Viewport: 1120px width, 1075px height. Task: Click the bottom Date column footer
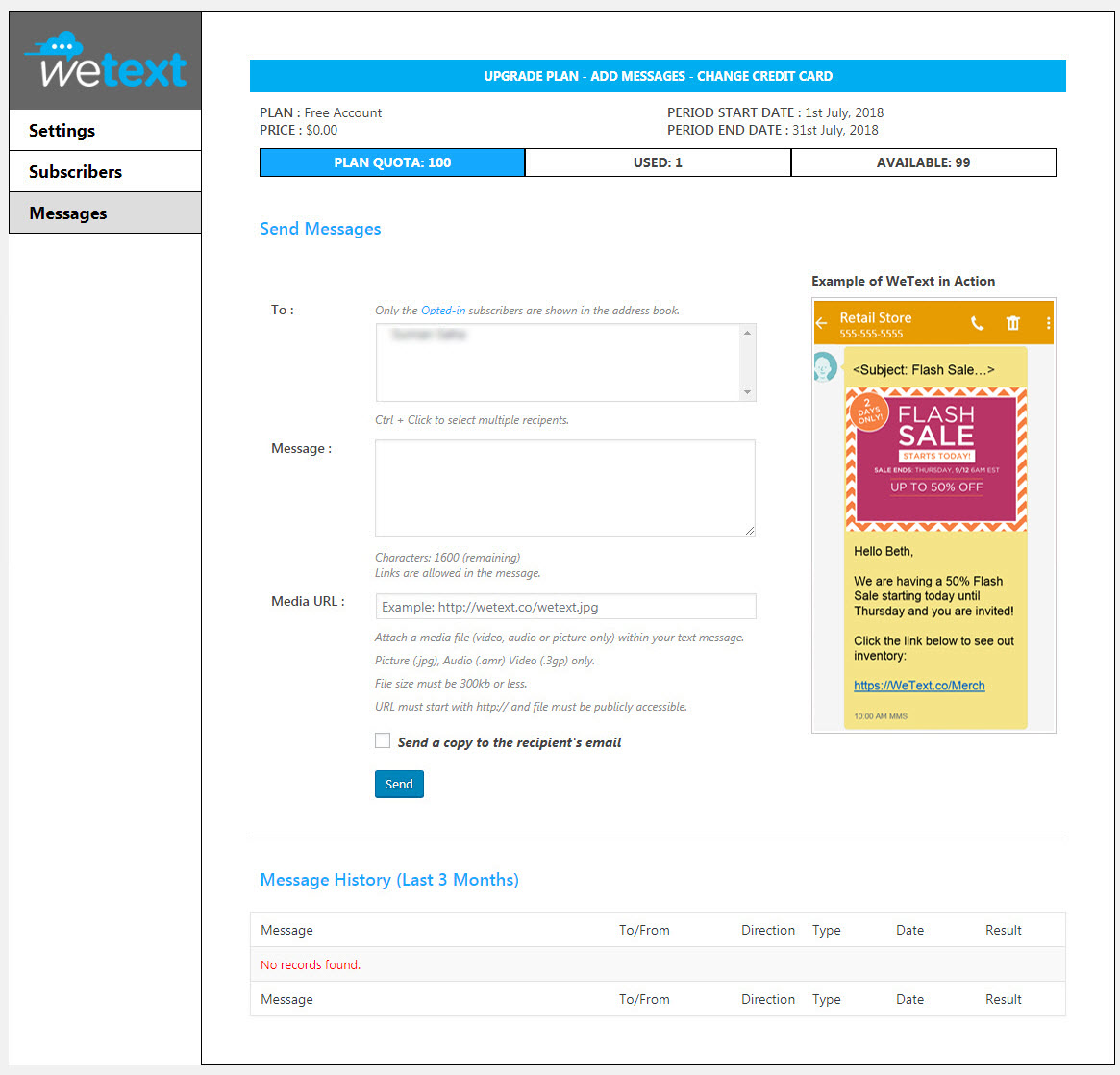click(x=910, y=999)
